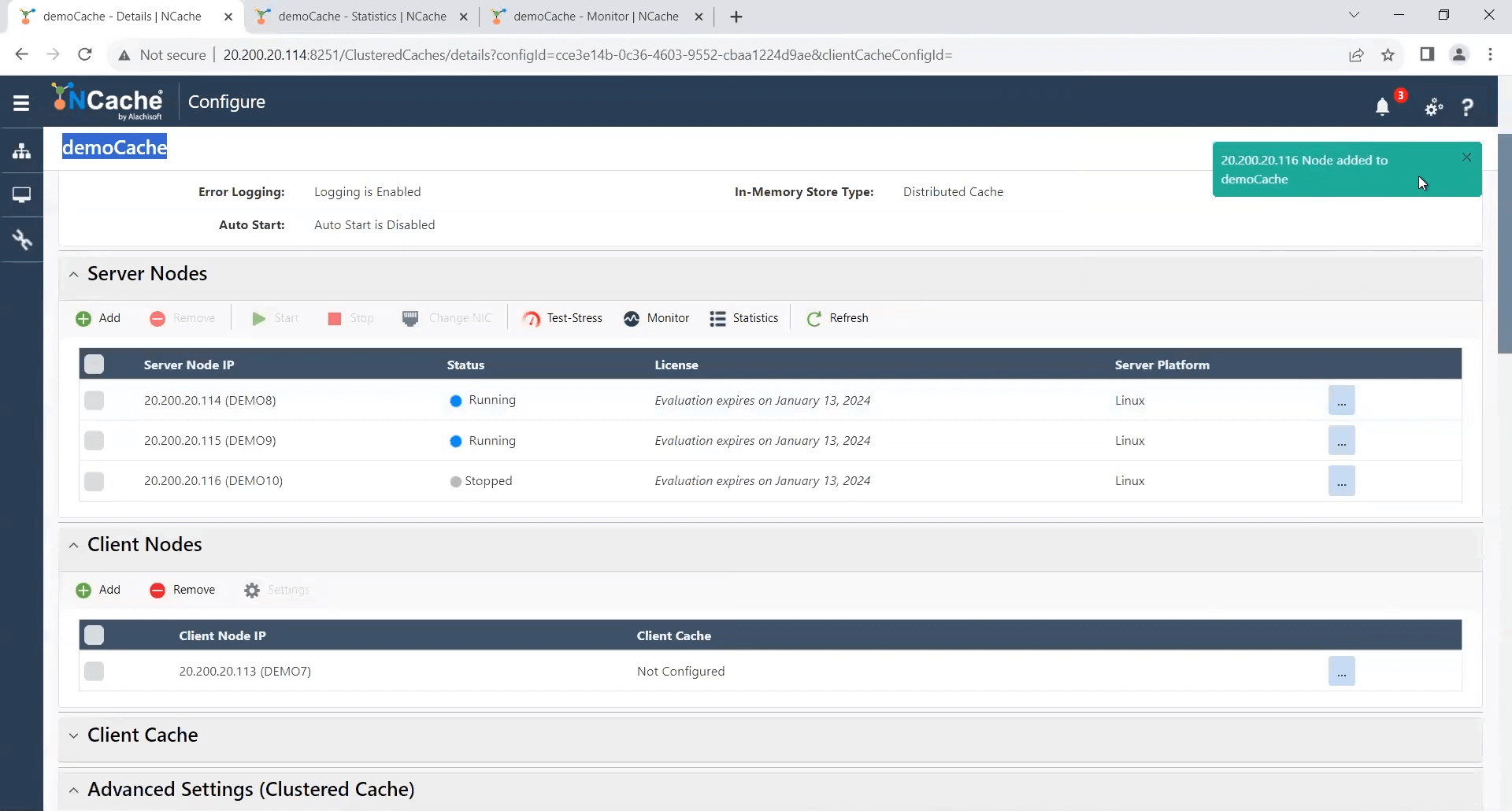The image size is (1512, 811).
Task: Select all client nodes header checkbox
Action: (x=94, y=635)
